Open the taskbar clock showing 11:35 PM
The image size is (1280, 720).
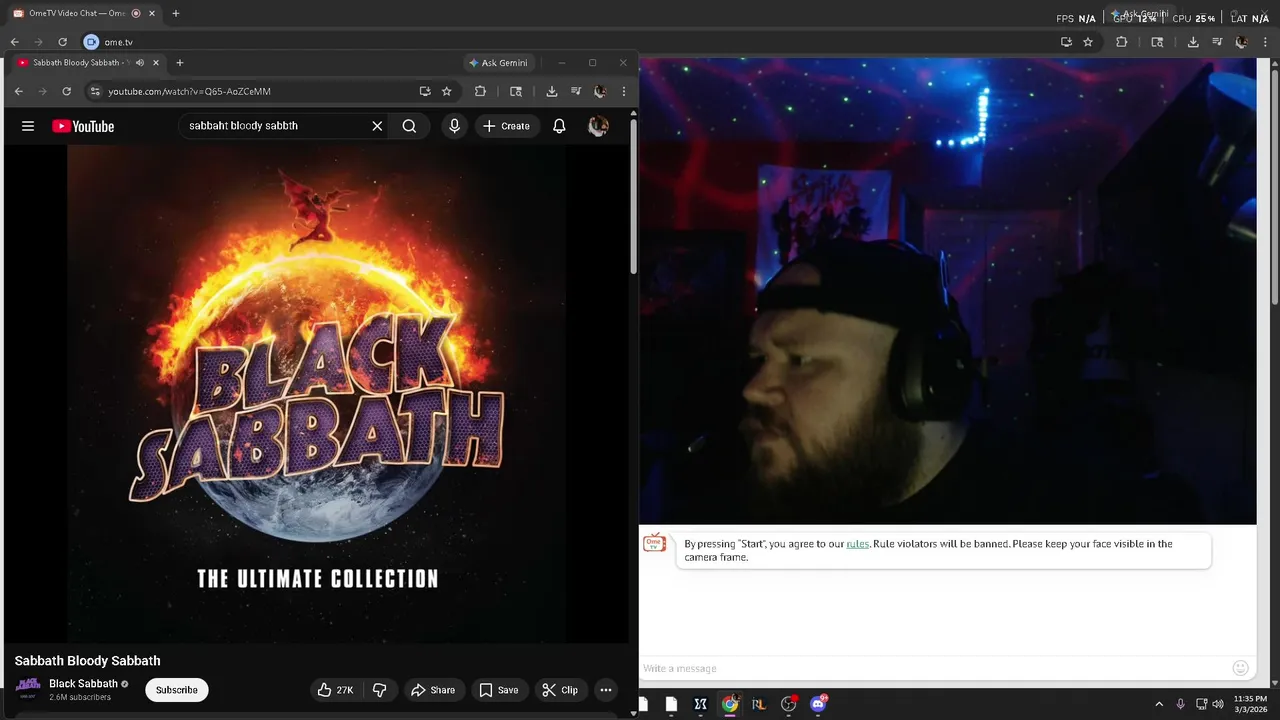coord(1250,704)
